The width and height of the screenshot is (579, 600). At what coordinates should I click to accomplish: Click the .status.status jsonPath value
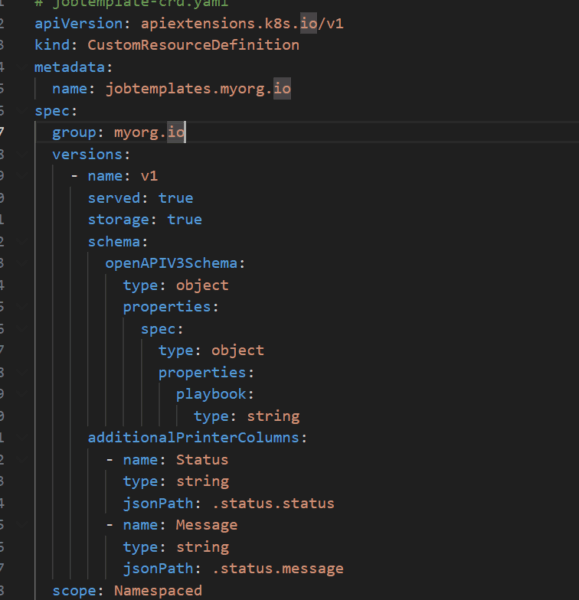[x=273, y=503]
